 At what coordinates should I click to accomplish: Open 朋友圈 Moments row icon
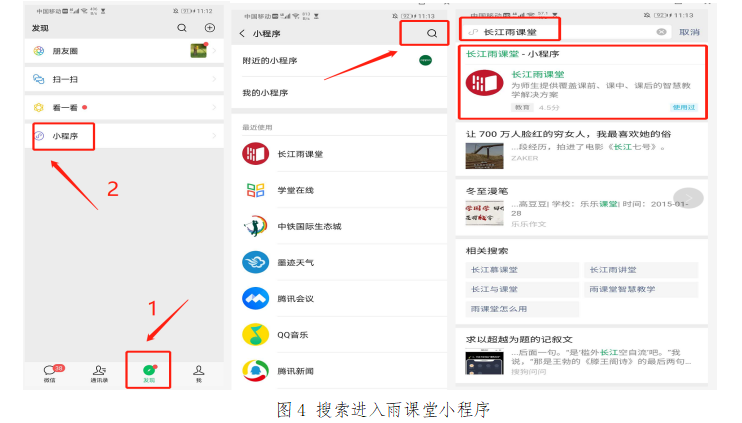[39, 51]
